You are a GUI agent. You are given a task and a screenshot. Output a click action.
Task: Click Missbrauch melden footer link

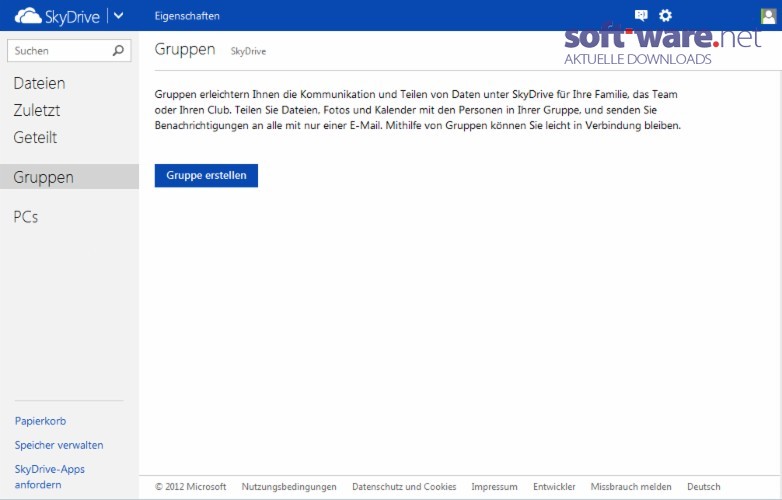631,487
